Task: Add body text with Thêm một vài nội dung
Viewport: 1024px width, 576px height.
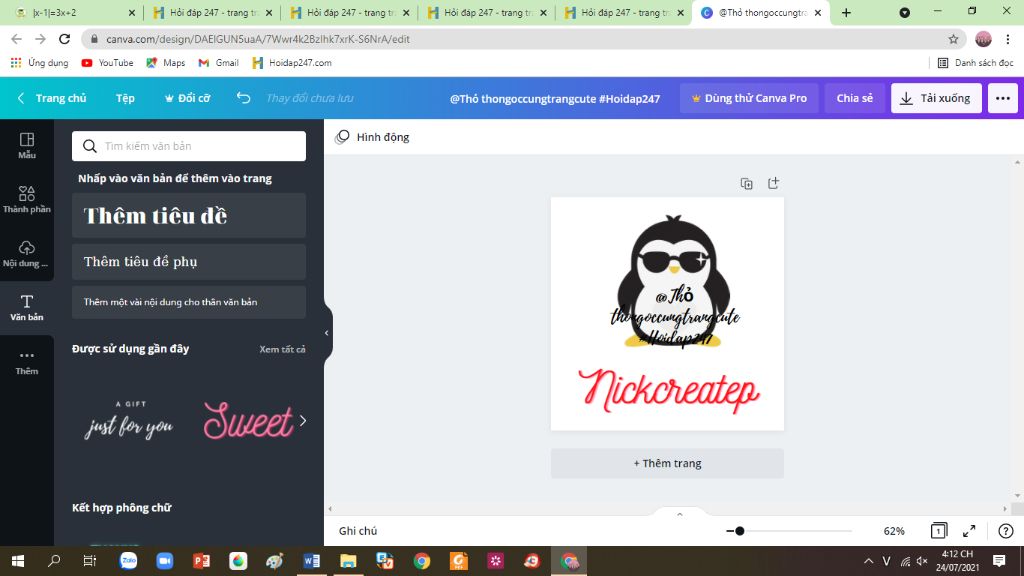Action: point(189,302)
